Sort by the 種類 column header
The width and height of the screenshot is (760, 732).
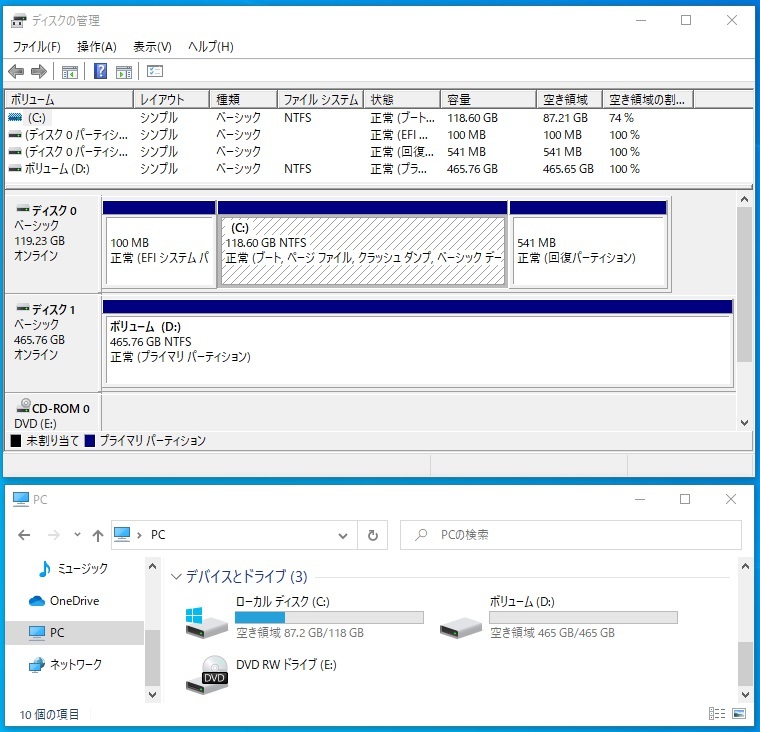pyautogui.click(x=243, y=99)
